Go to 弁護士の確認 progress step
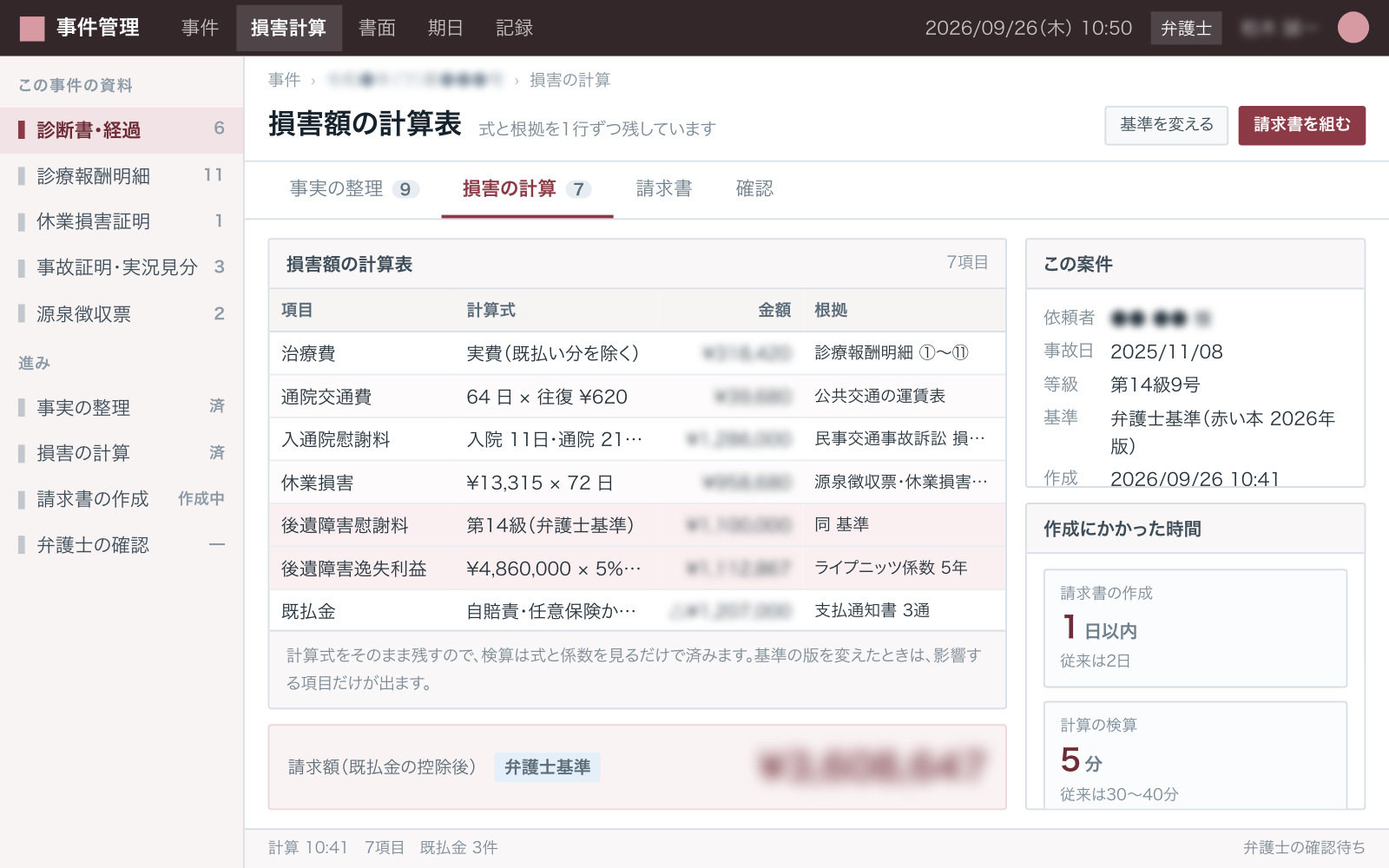 [122, 545]
